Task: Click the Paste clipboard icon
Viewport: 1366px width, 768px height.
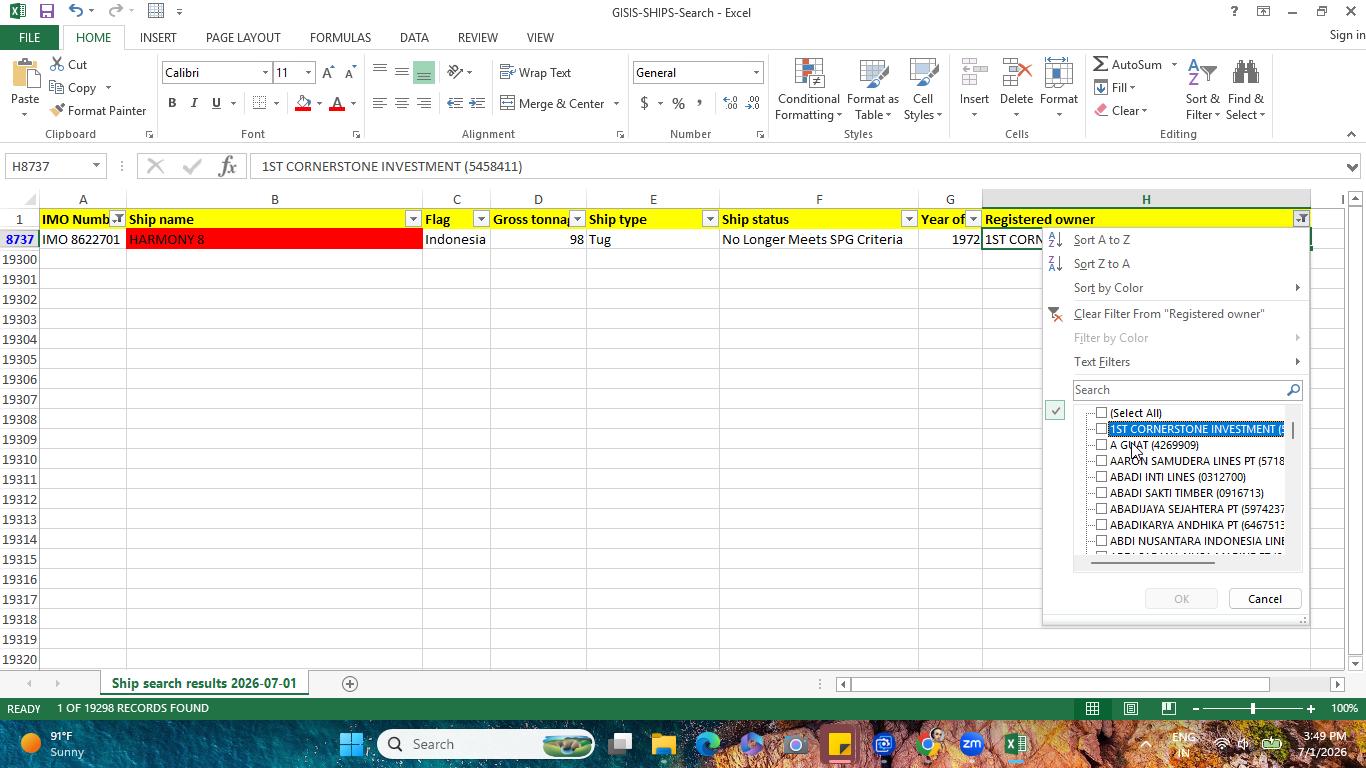Action: click(24, 74)
